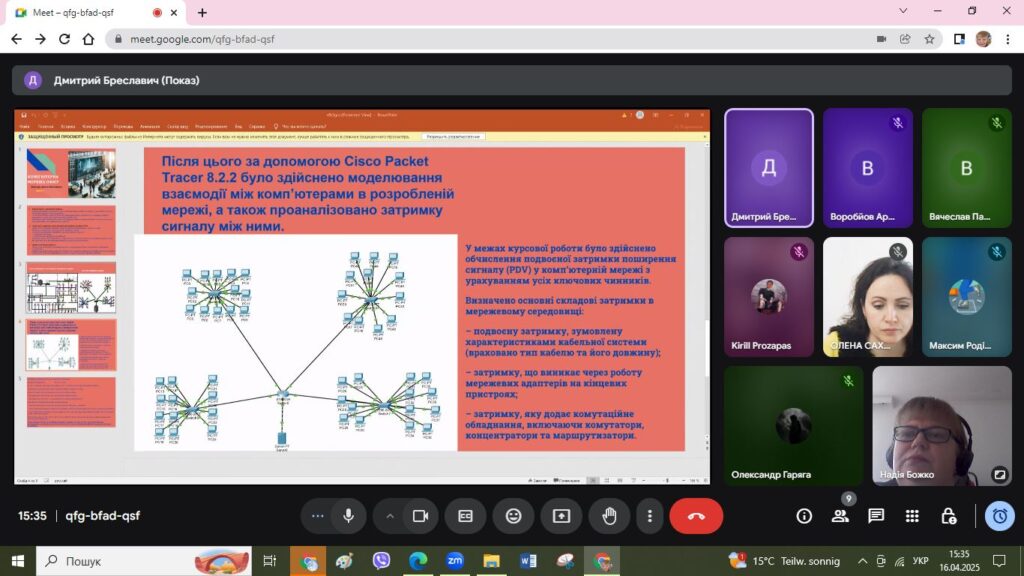Open Chrome side panel

click(x=959, y=39)
